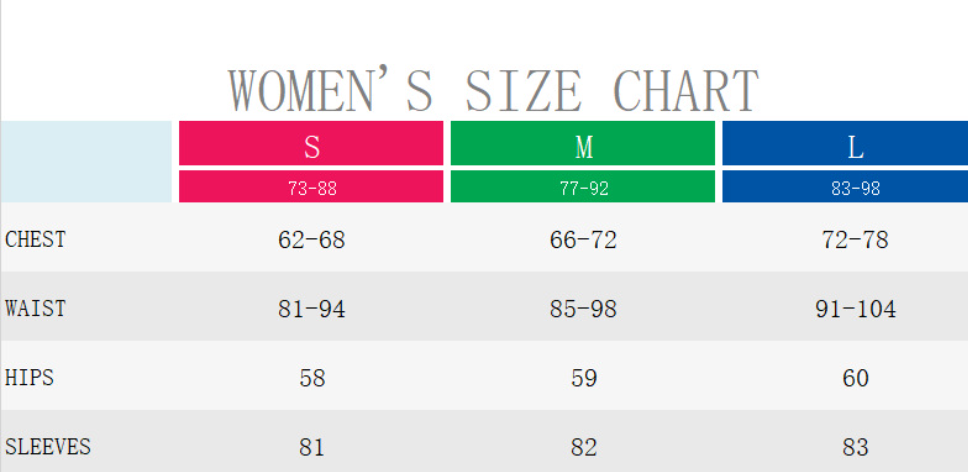Click sleeves value 83 for size L

(855, 446)
